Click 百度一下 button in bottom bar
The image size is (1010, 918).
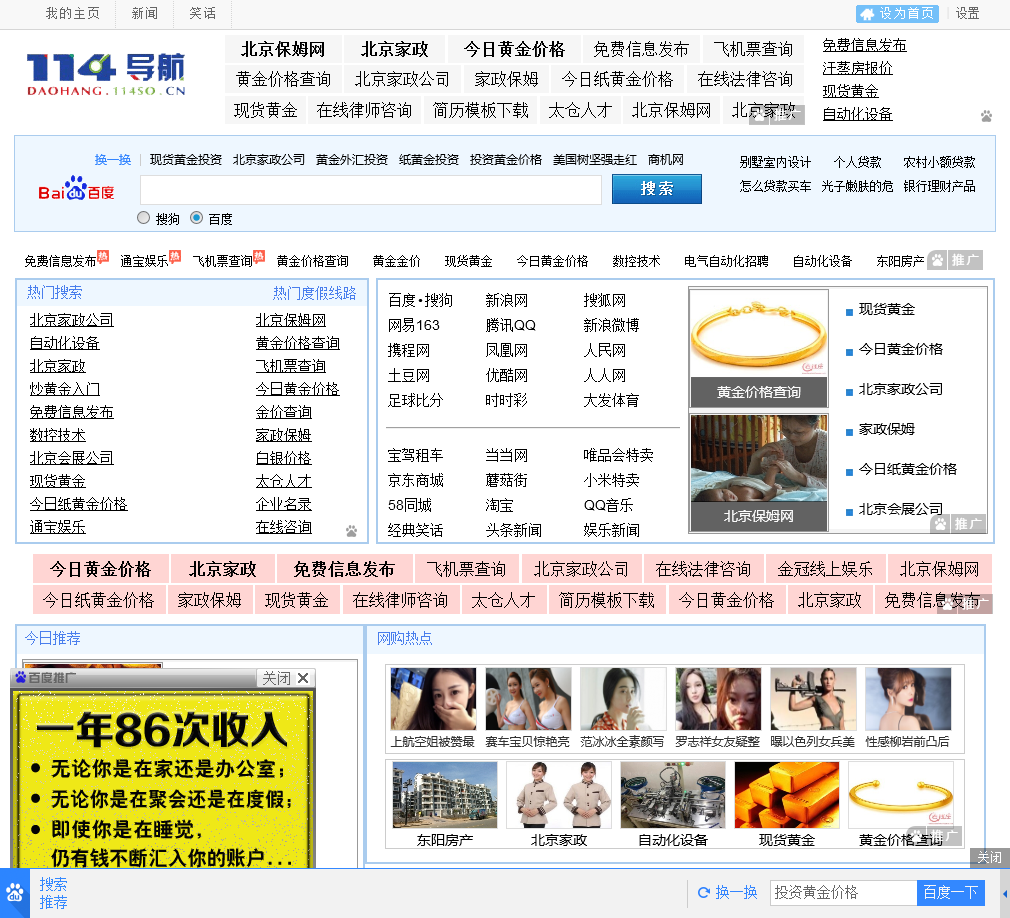951,892
